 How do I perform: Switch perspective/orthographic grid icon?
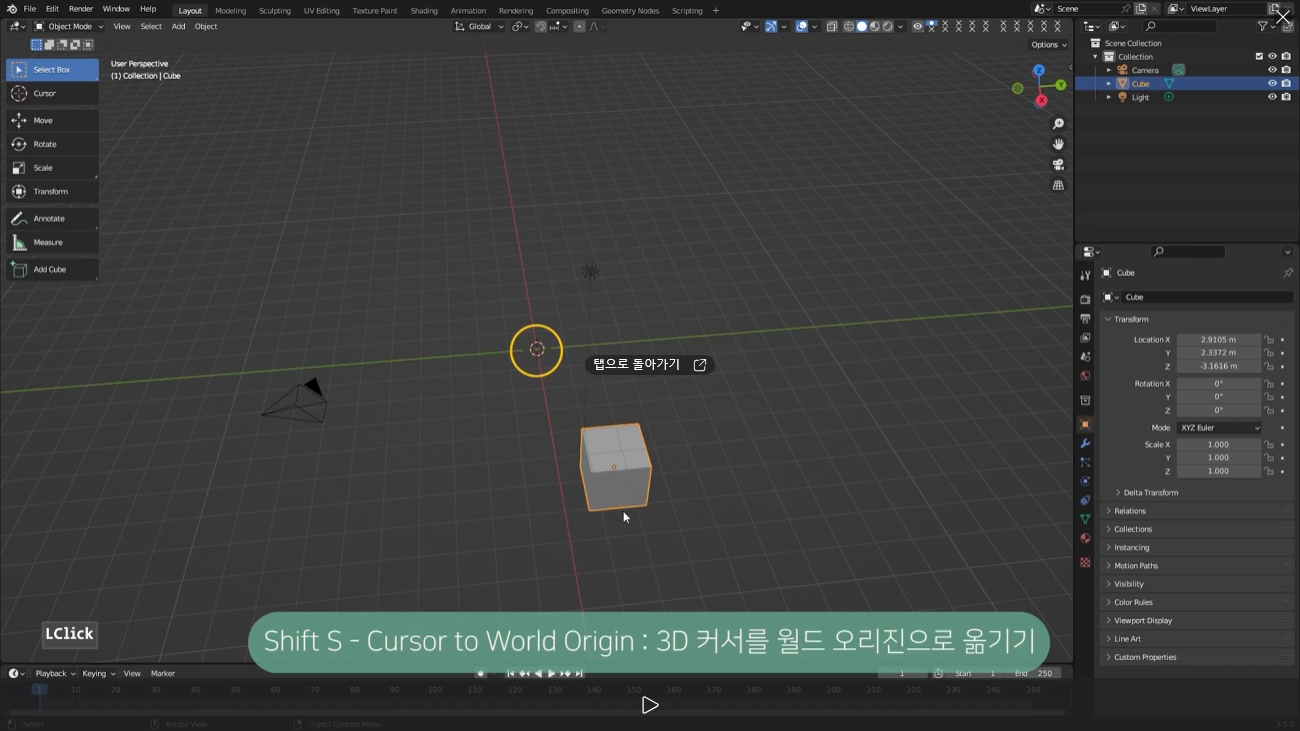click(1058, 185)
